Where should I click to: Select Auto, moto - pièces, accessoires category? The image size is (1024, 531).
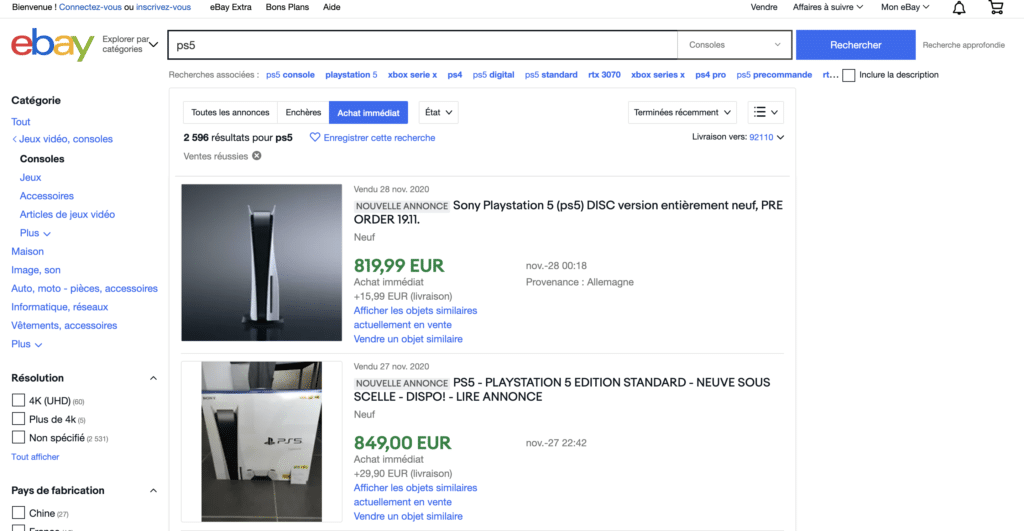(84, 289)
